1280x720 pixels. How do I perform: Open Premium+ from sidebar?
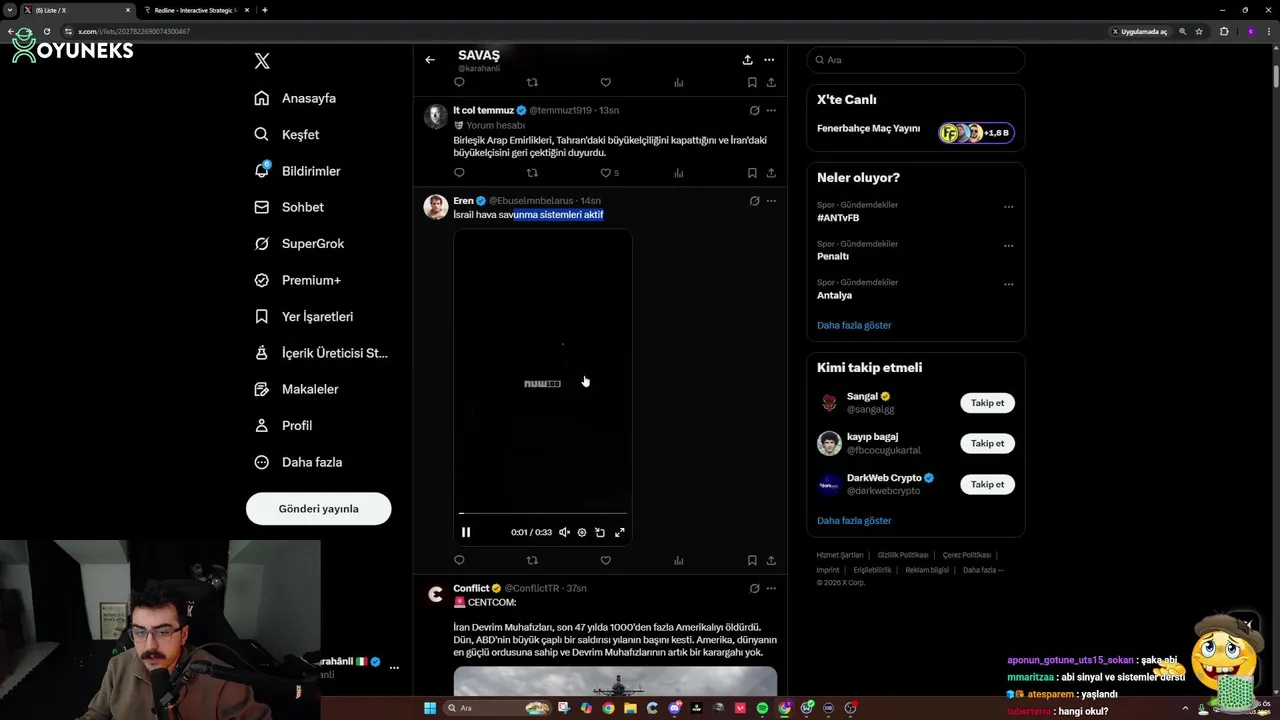tap(297, 280)
